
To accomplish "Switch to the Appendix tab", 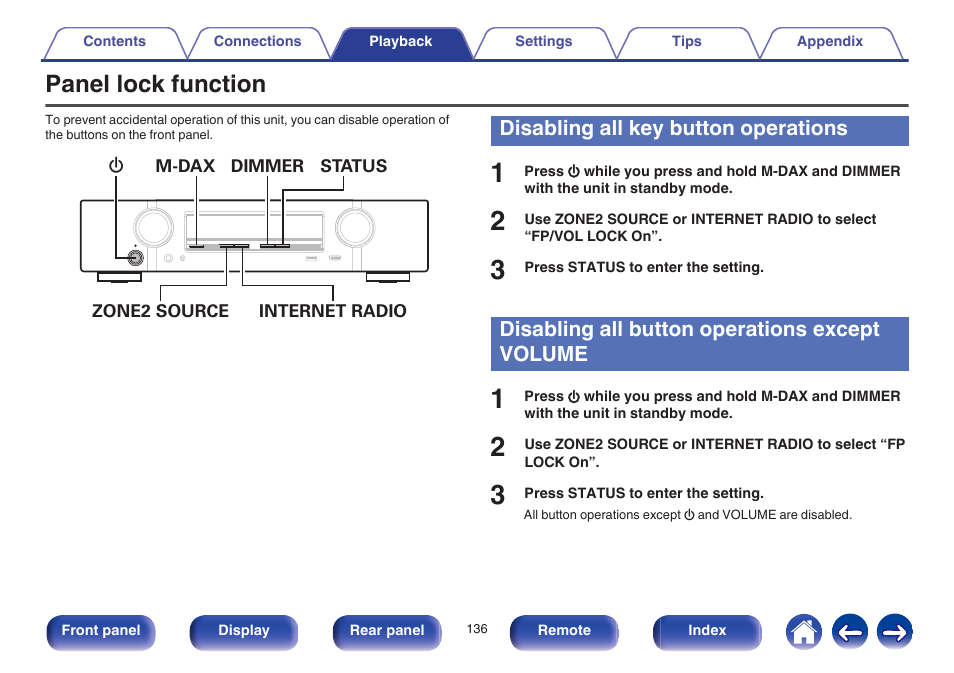I will coord(830,41).
